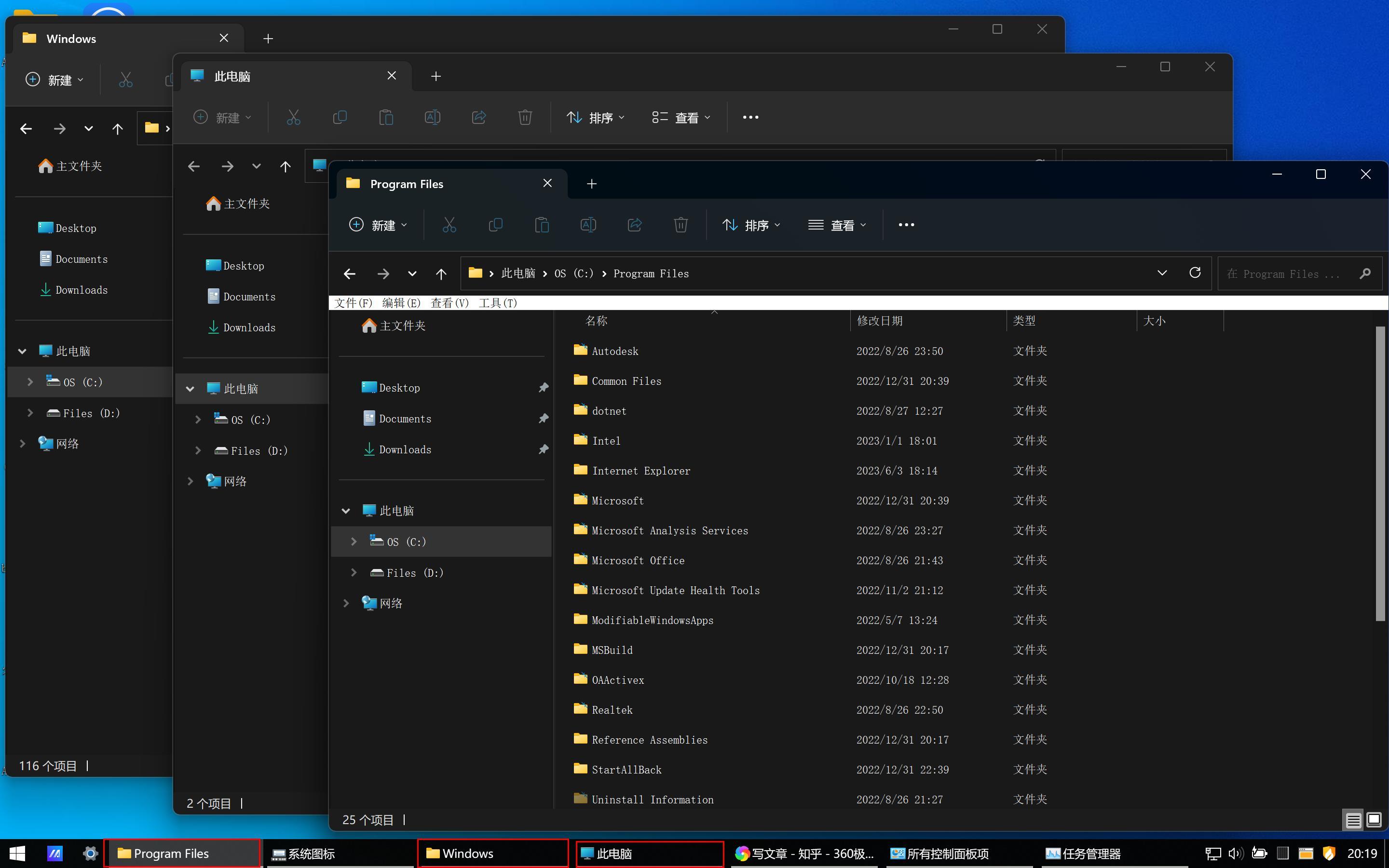Screen dimensions: 1389x868
Task: Go back in Program Files window
Action: (x=350, y=274)
